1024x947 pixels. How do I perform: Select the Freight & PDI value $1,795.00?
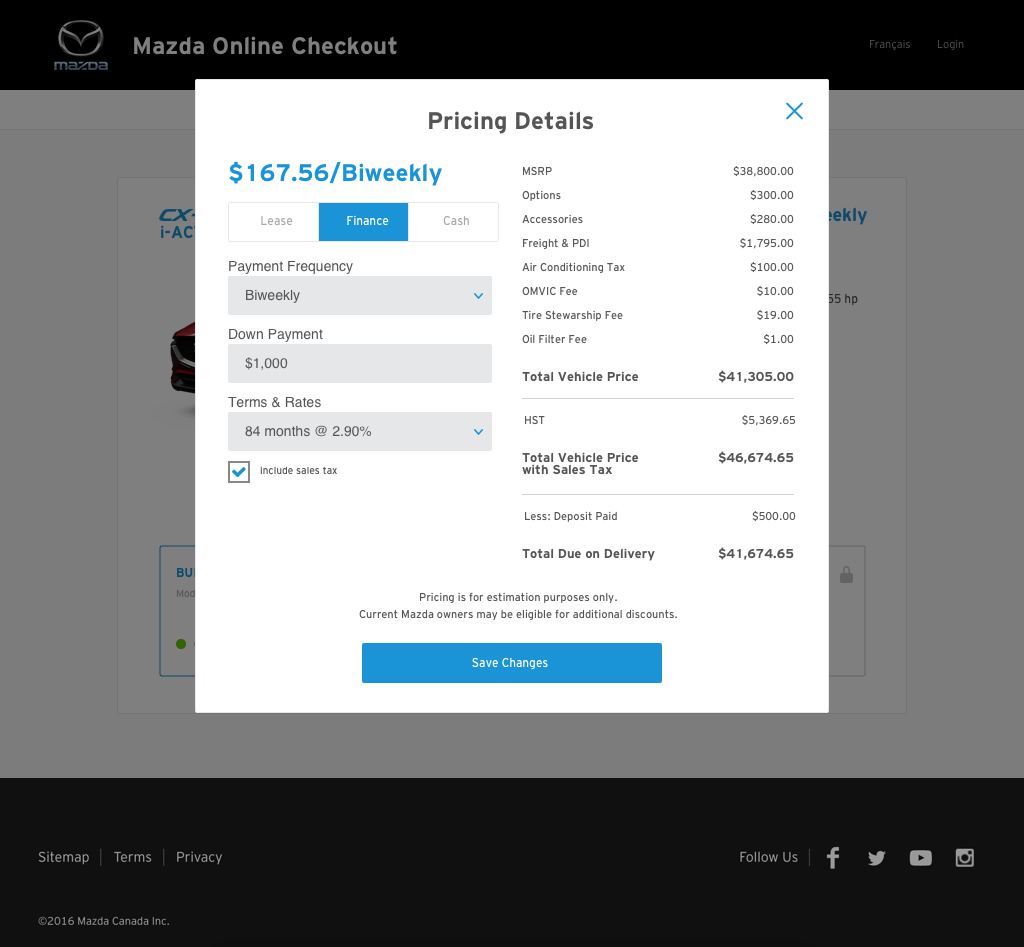click(x=766, y=243)
